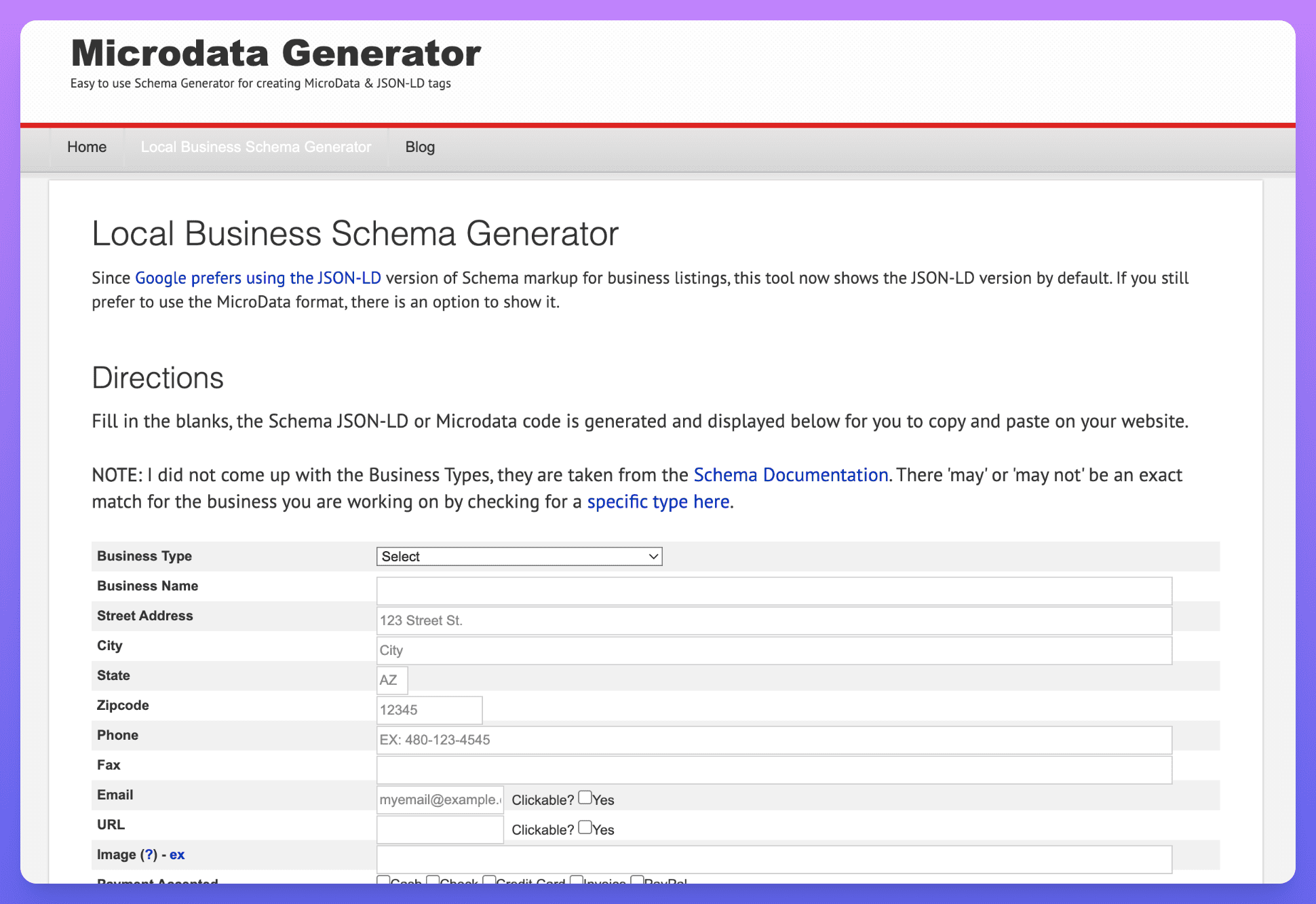Click into the Street Address field
The image size is (1316, 904).
click(x=773, y=620)
